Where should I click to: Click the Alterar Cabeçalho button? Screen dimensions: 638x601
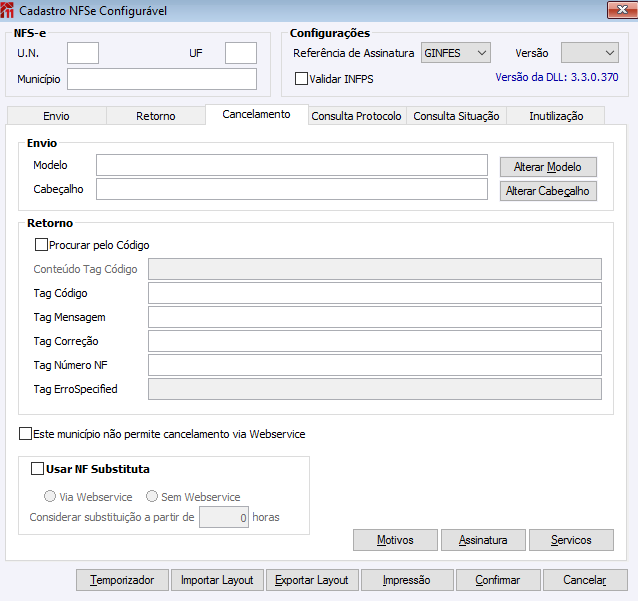[548, 191]
